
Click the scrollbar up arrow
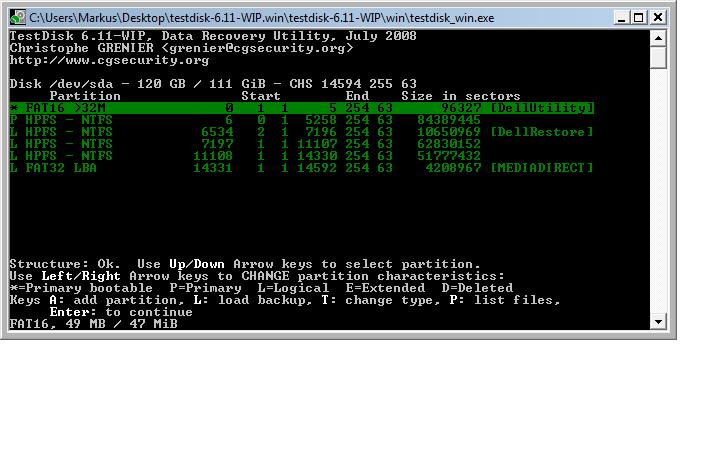coord(658,38)
